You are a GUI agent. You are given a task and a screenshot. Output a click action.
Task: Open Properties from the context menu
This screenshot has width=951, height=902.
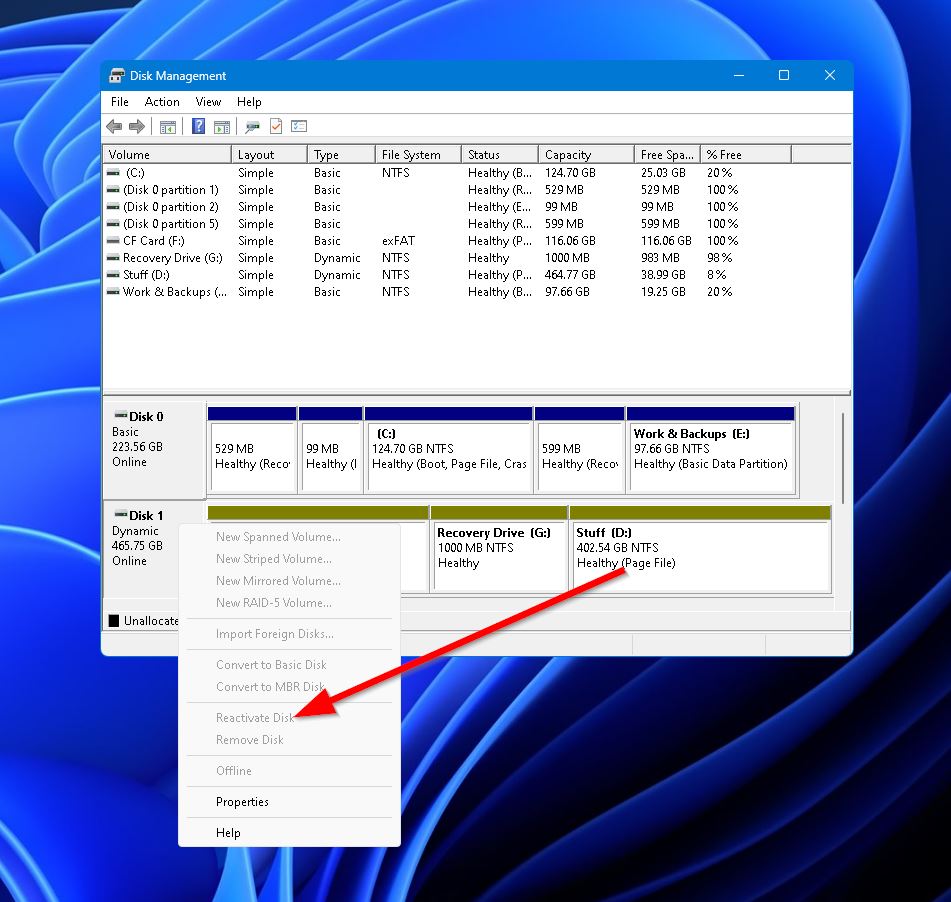pos(240,801)
